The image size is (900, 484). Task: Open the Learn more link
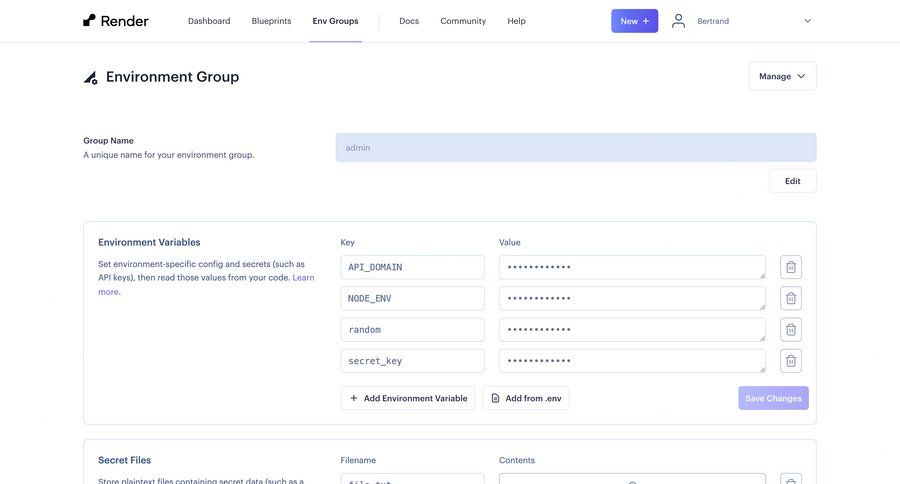coord(303,278)
